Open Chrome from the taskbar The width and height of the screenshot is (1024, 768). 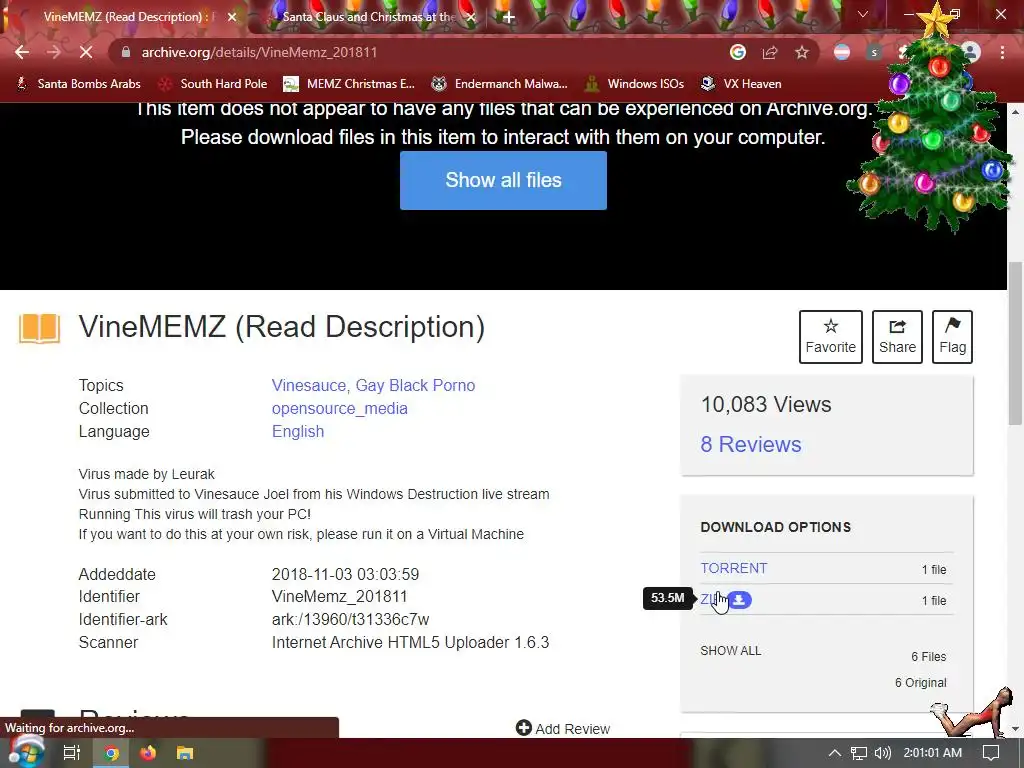coord(111,753)
